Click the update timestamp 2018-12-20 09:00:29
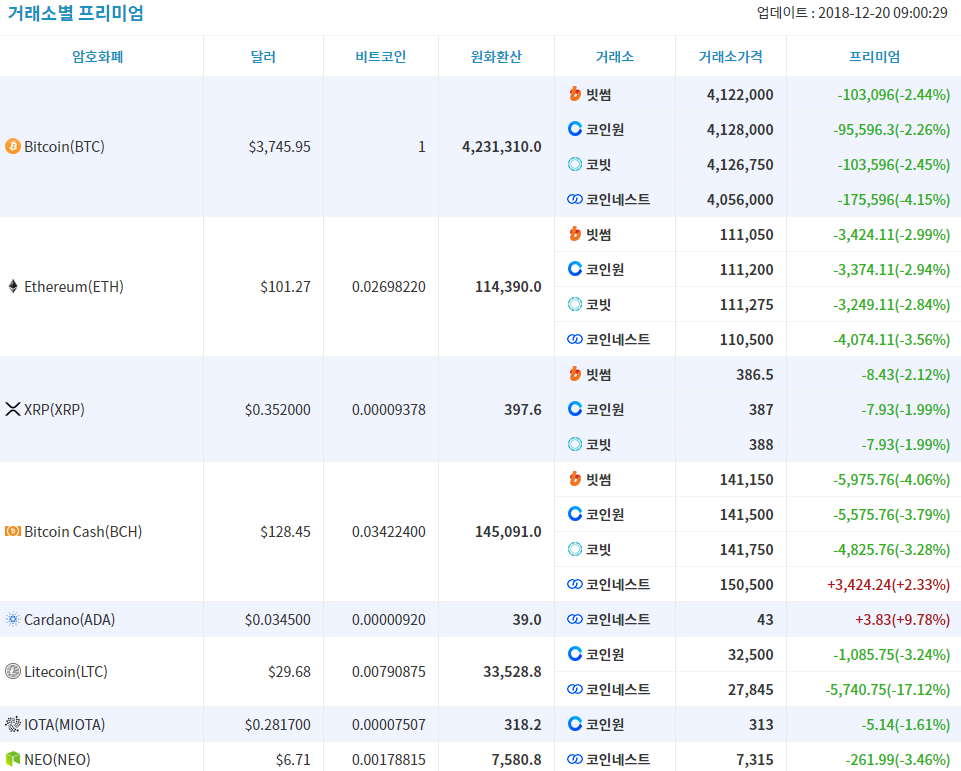 coord(883,13)
